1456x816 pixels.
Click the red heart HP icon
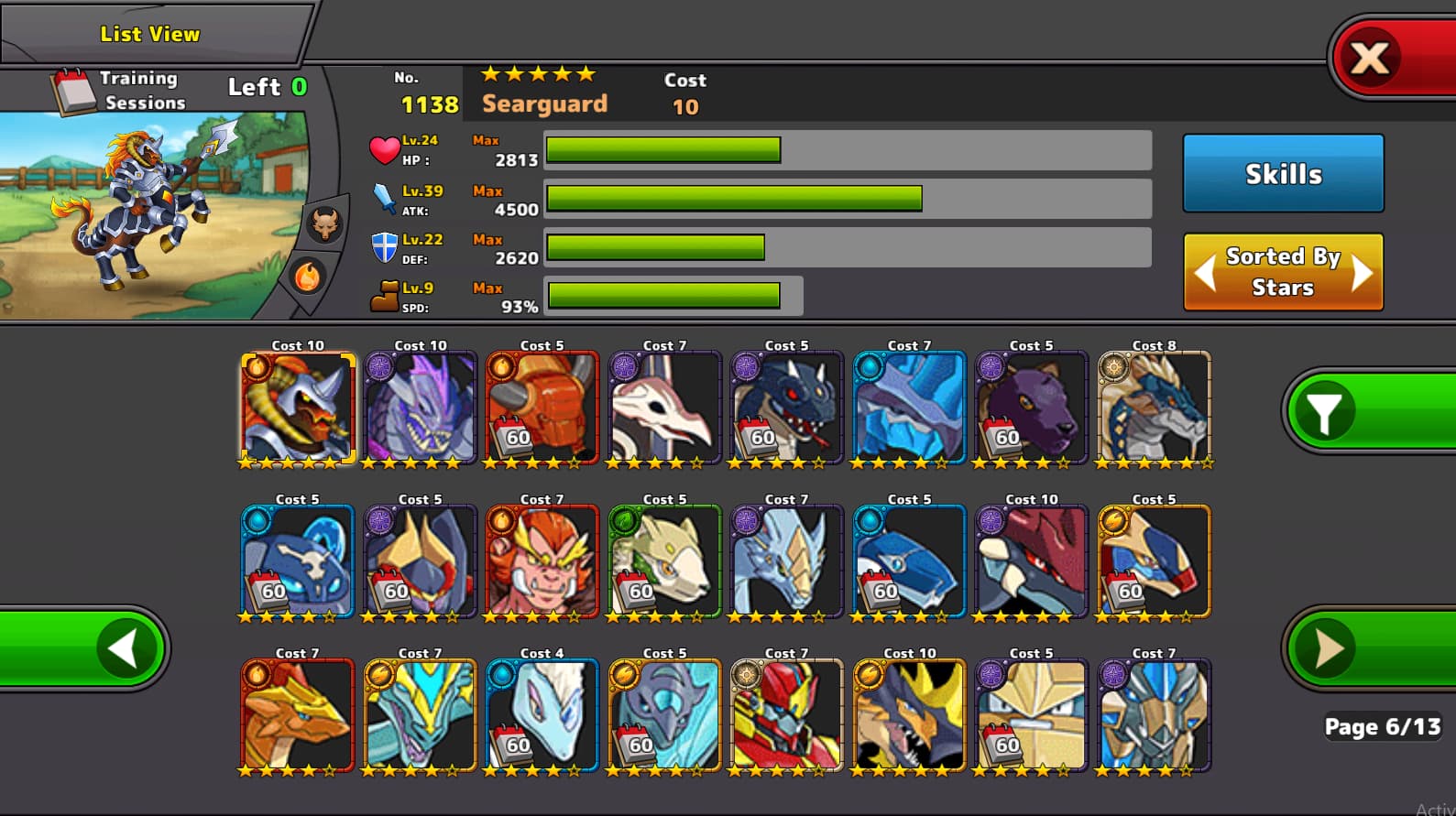384,149
